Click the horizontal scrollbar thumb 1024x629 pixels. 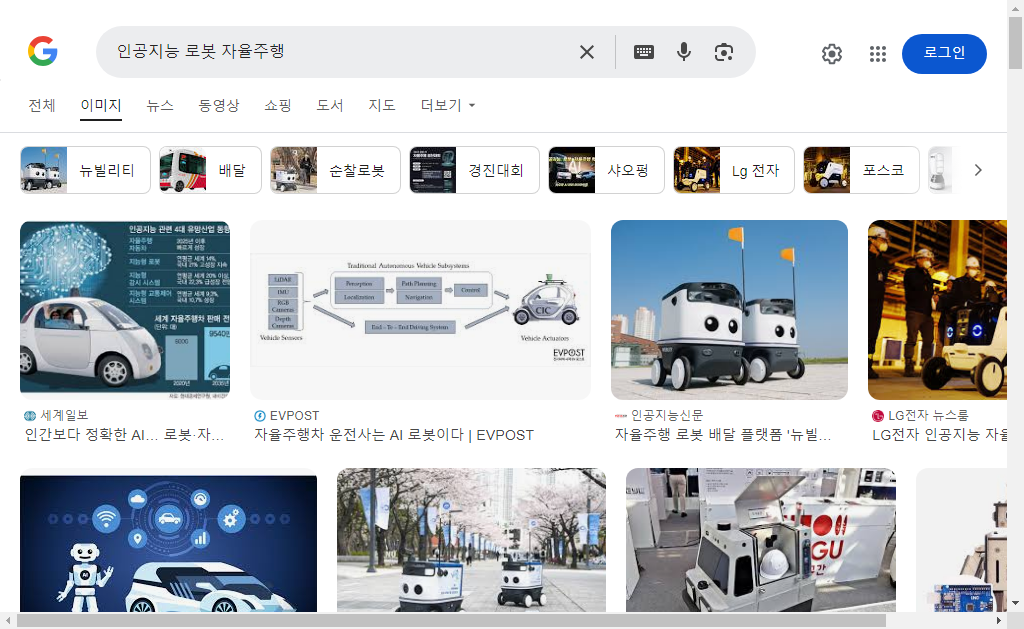pos(451,621)
